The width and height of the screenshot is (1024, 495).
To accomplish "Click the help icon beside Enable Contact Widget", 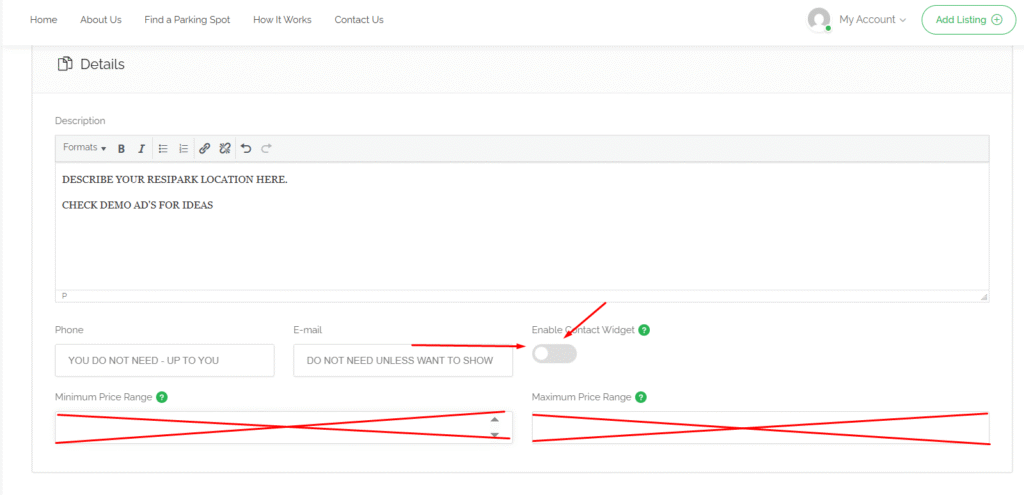I will (644, 330).
